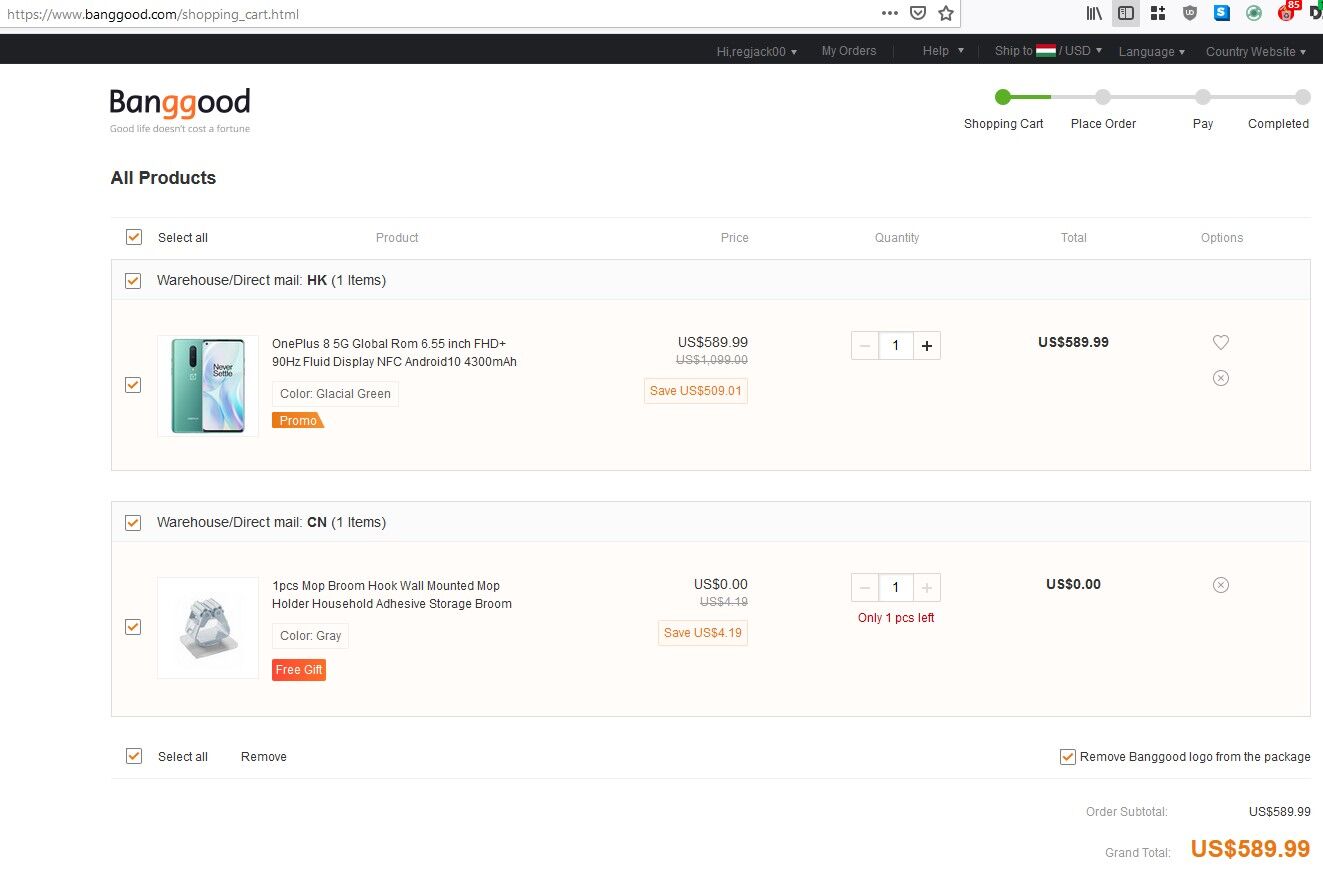Open Ship to / USD dropdown

[1048, 51]
